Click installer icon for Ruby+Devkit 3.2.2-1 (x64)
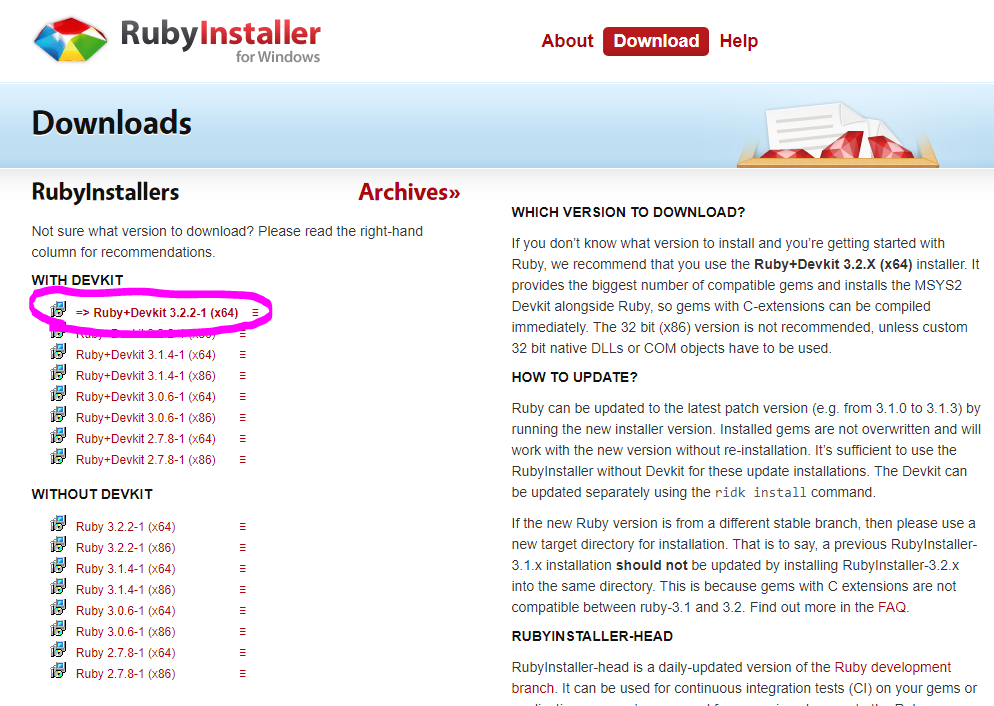 (58, 310)
